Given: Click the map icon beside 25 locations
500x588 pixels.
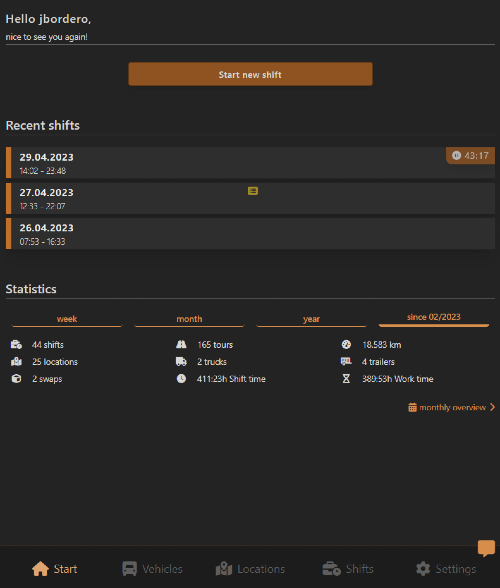Looking at the screenshot, I should click(x=16, y=362).
